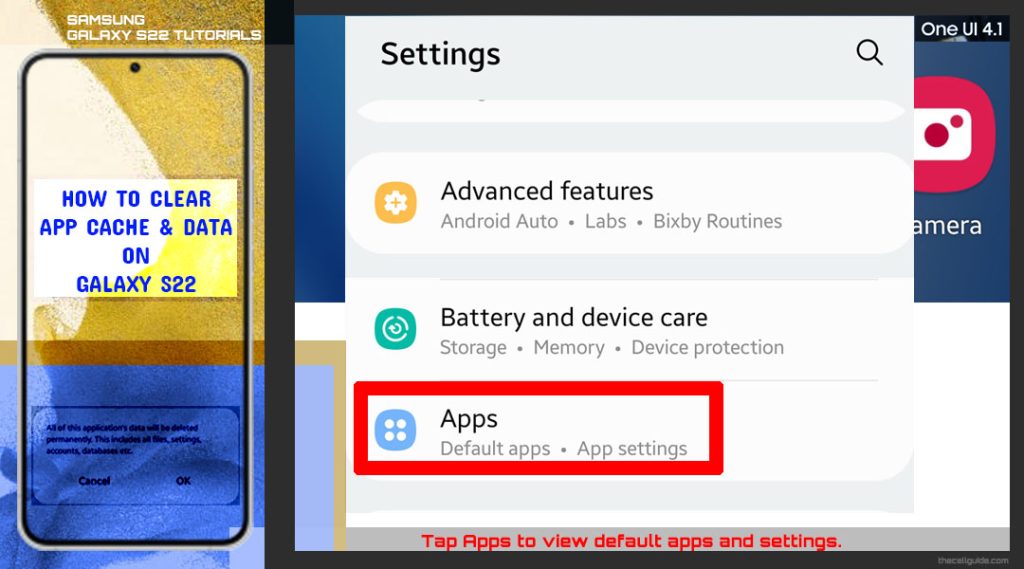Click the Samsung Galaxy S22 Tutorials heading

[163, 27]
